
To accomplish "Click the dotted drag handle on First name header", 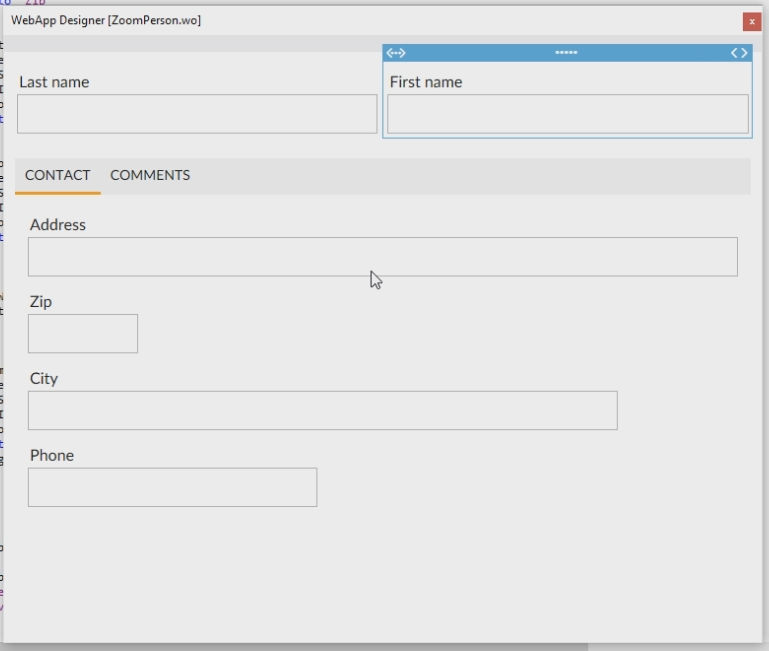I will coord(566,53).
